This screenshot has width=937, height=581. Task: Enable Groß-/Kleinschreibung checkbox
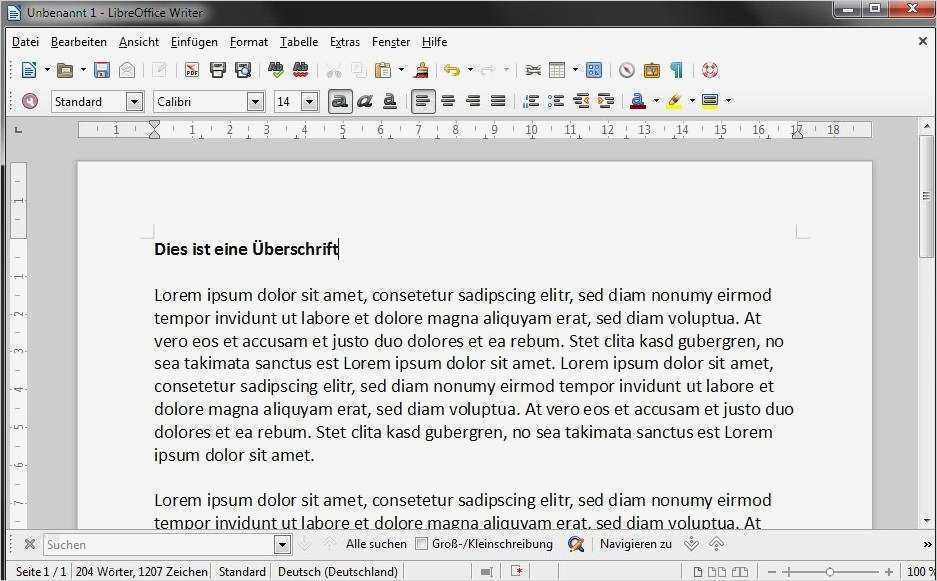pos(422,544)
